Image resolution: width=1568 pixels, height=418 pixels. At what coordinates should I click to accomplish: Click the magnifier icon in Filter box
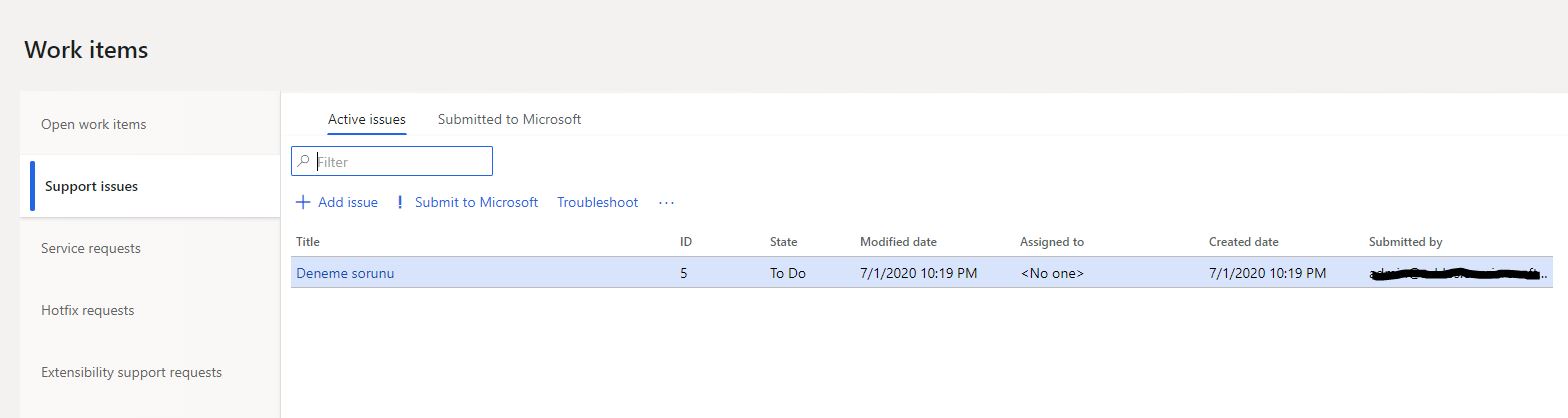point(304,161)
